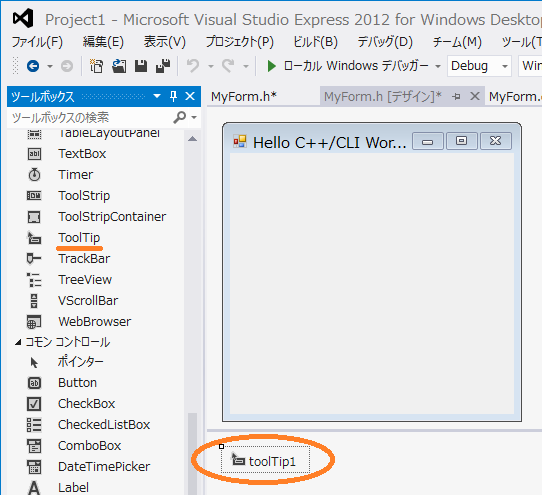Select the Label control icon
Image resolution: width=542 pixels, height=495 pixels.
[x=34, y=488]
